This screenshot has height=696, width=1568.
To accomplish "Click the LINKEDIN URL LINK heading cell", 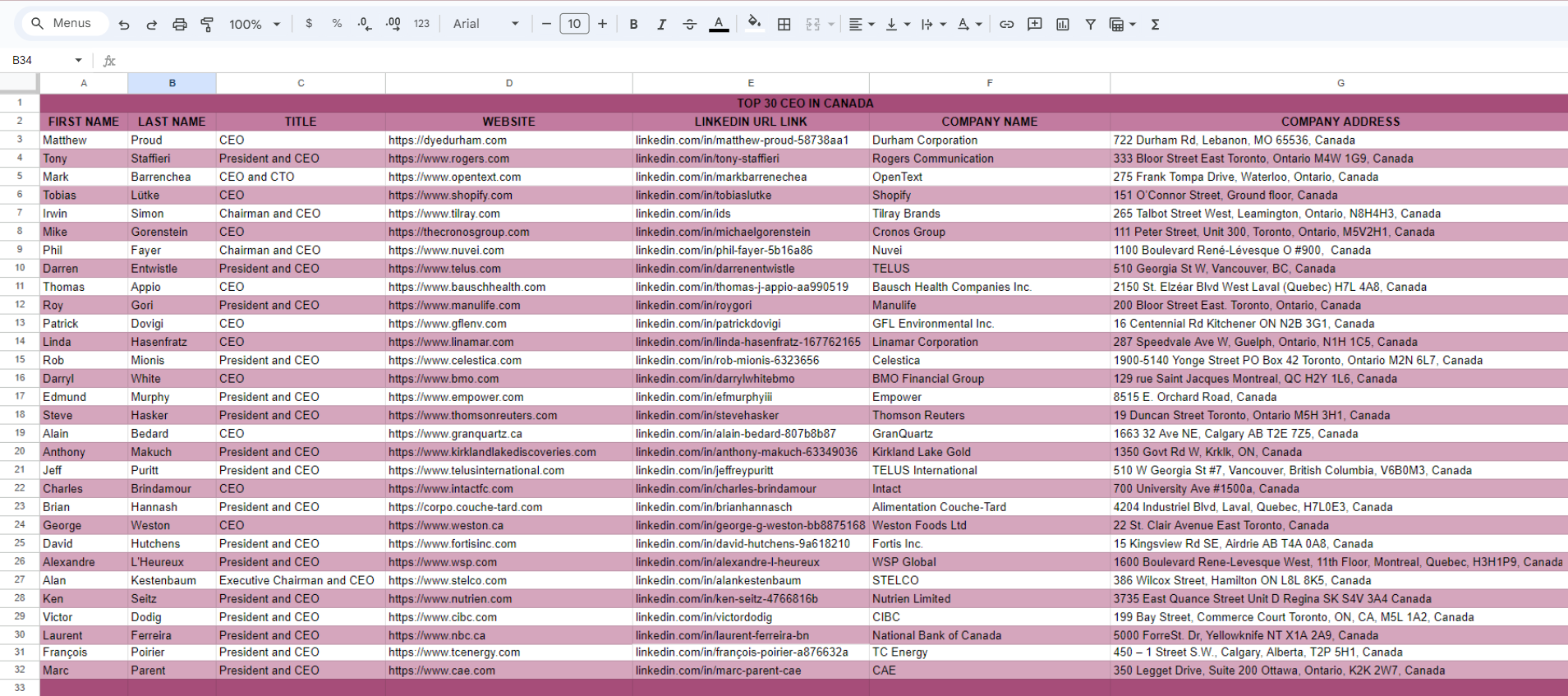I will click(751, 122).
